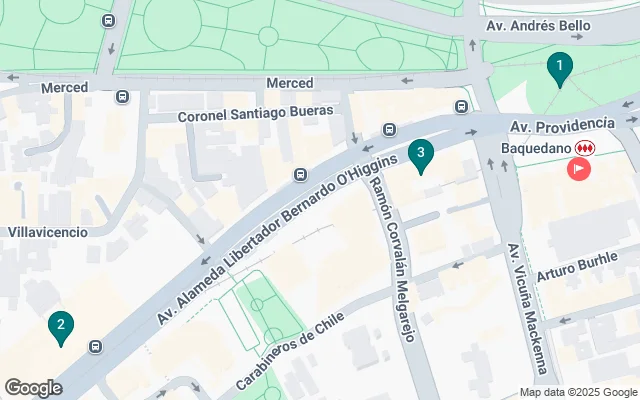Open the Google logo link
Image resolution: width=640 pixels, height=400 pixels.
click(33, 388)
